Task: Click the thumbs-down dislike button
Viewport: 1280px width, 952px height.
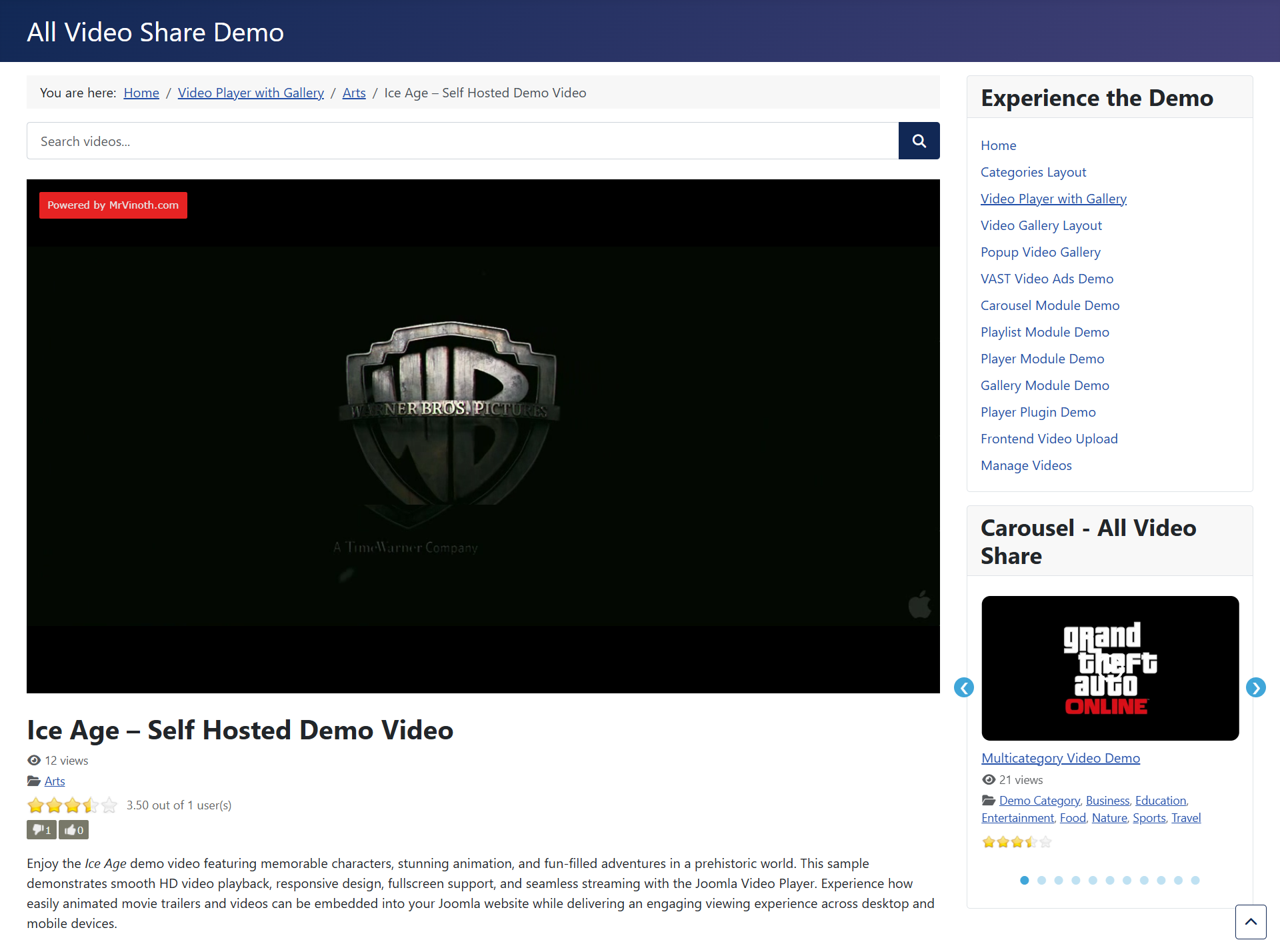Action: coord(41,830)
